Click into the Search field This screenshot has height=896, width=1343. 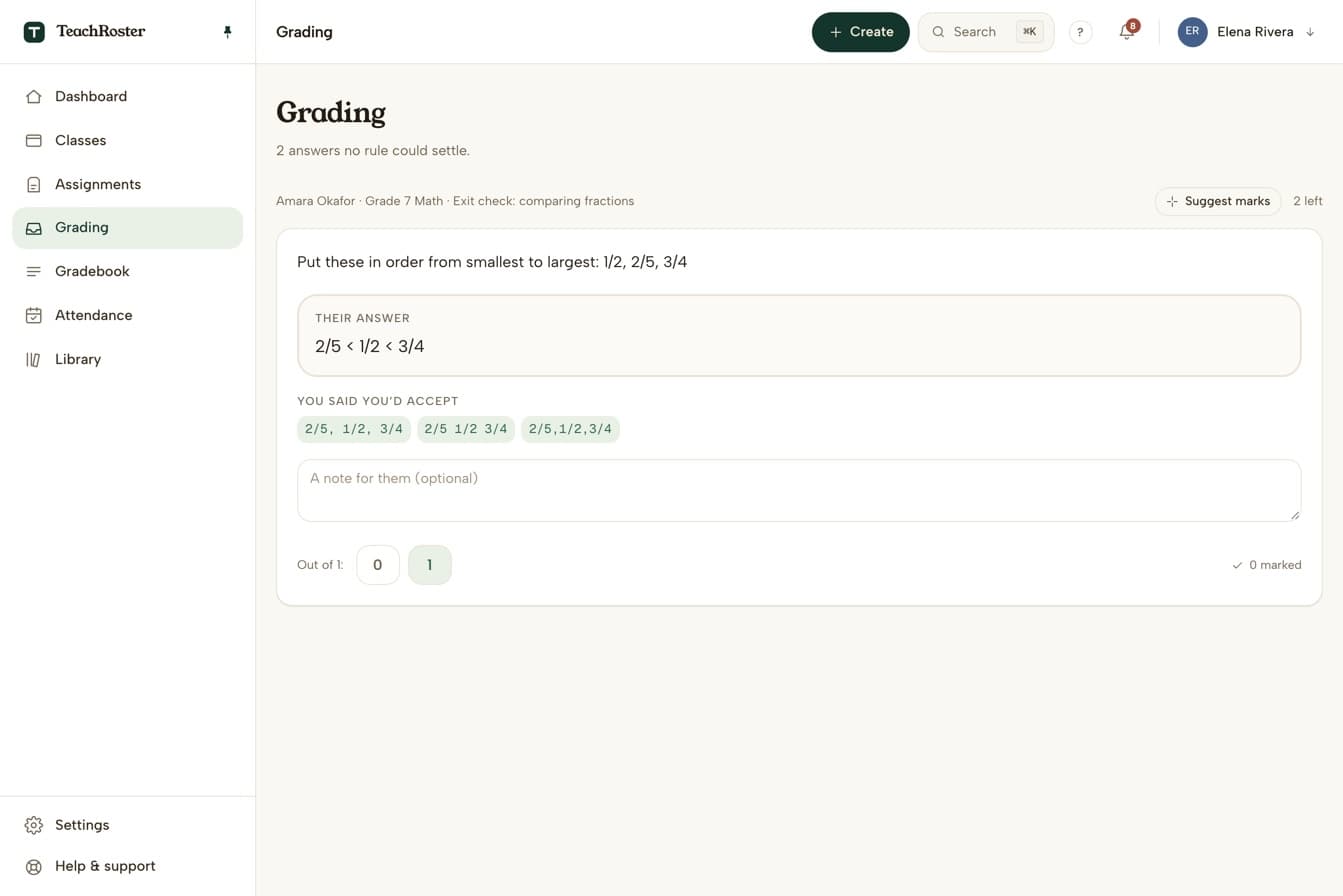coord(986,32)
